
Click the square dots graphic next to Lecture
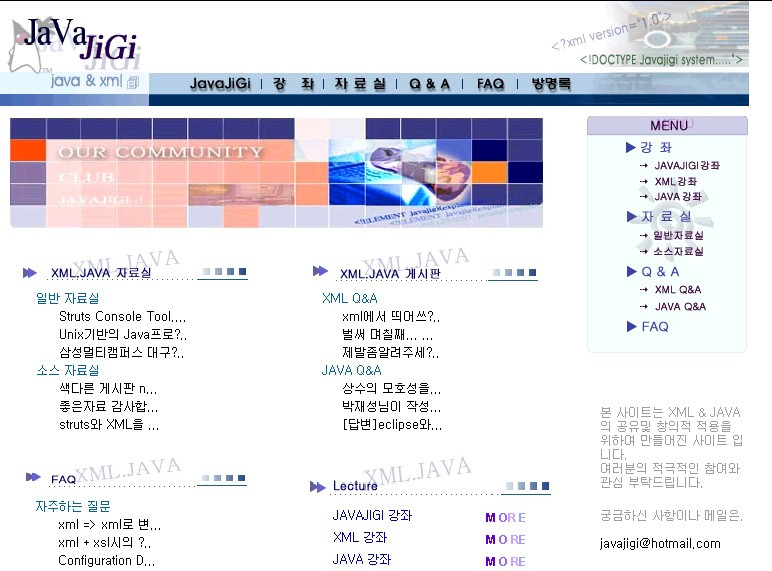[x=527, y=486]
